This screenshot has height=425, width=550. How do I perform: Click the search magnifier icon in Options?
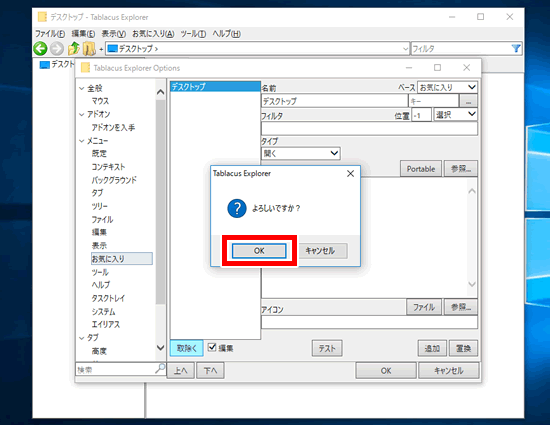(x=160, y=369)
